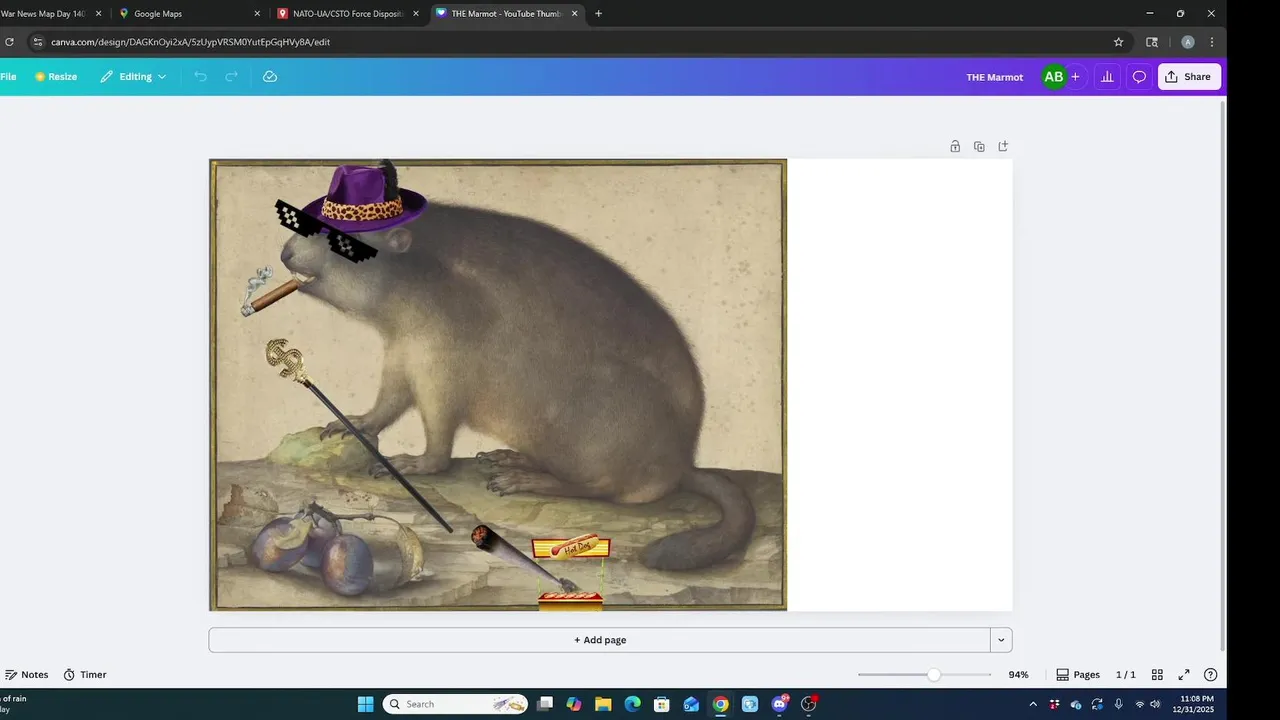
Task: Close the NATO-UA/CSTO tab
Action: click(x=416, y=14)
